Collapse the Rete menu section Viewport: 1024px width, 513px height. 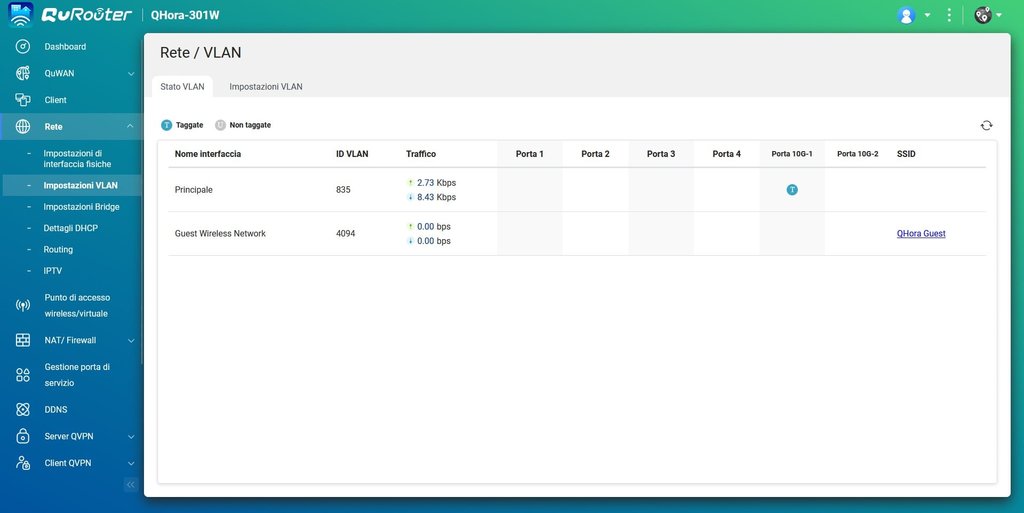pos(130,127)
